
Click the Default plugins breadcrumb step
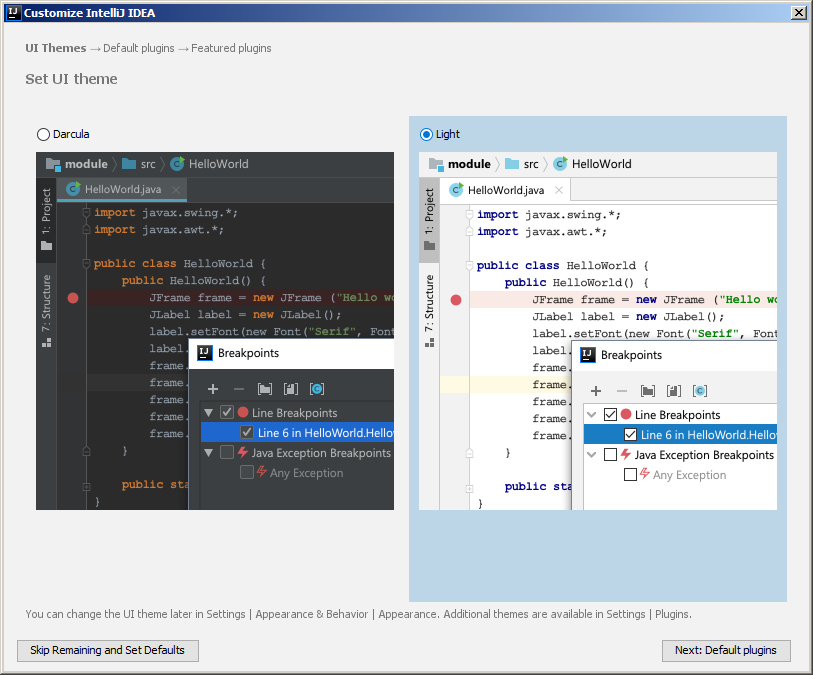[138, 48]
